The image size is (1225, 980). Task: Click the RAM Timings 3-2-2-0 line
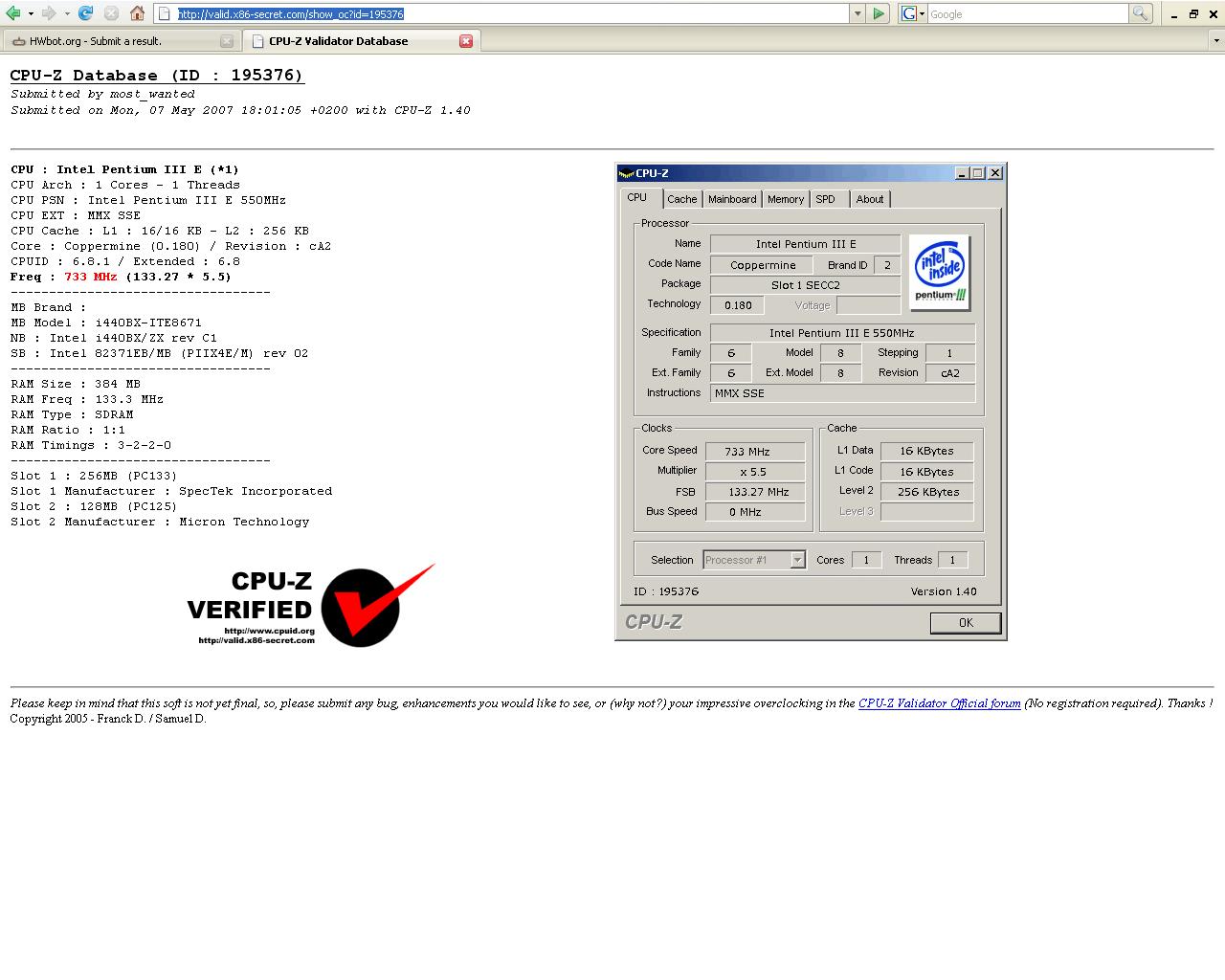[91, 445]
